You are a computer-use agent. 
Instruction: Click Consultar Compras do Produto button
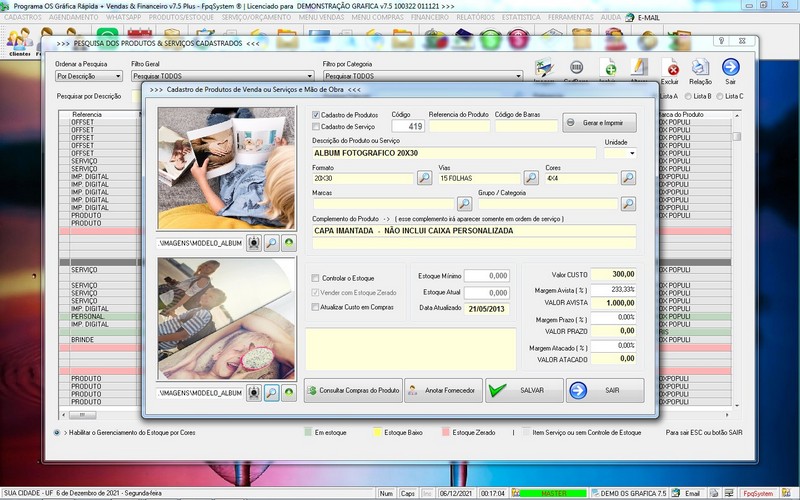[x=353, y=390]
